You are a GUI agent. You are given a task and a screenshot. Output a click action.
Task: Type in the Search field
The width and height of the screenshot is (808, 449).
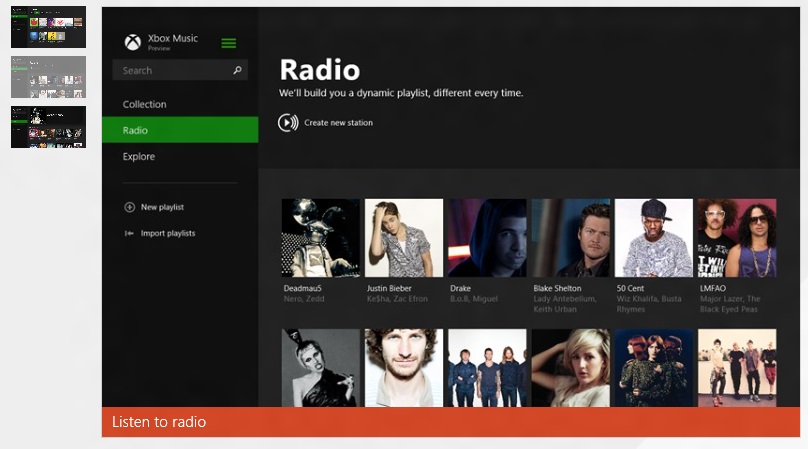[x=172, y=71]
